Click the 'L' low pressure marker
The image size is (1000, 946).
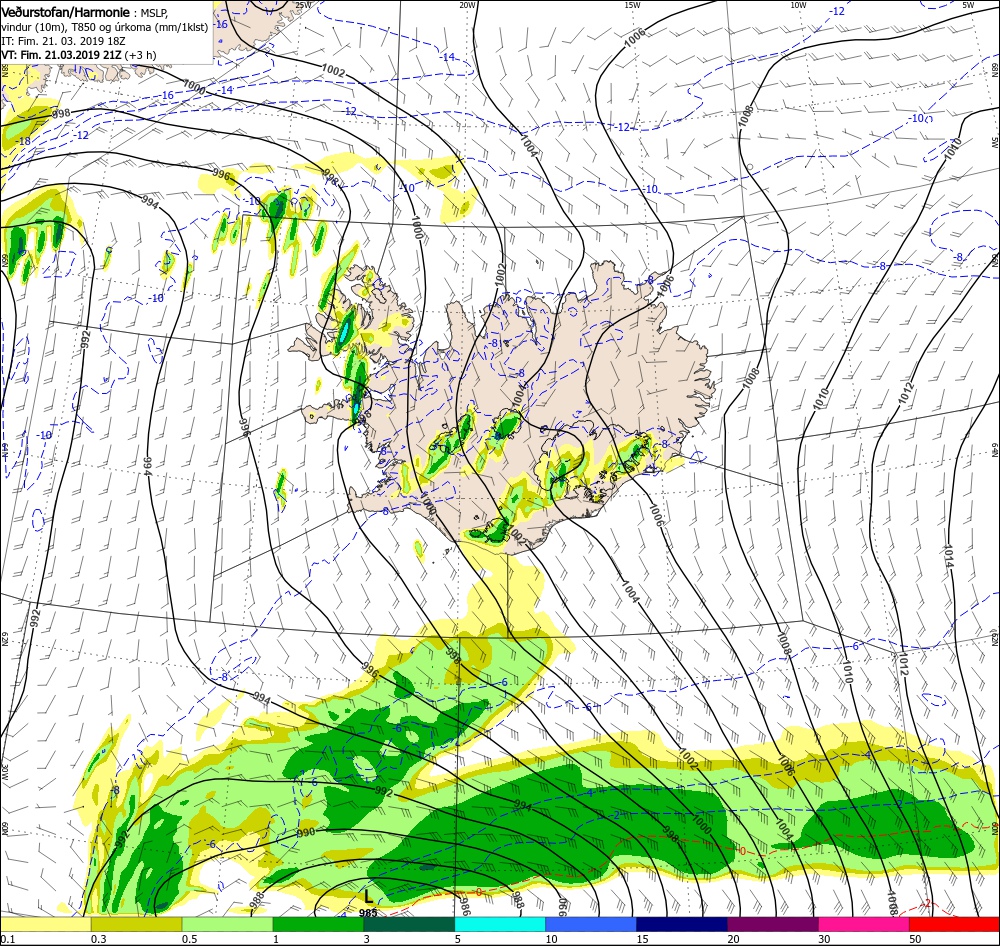368,898
